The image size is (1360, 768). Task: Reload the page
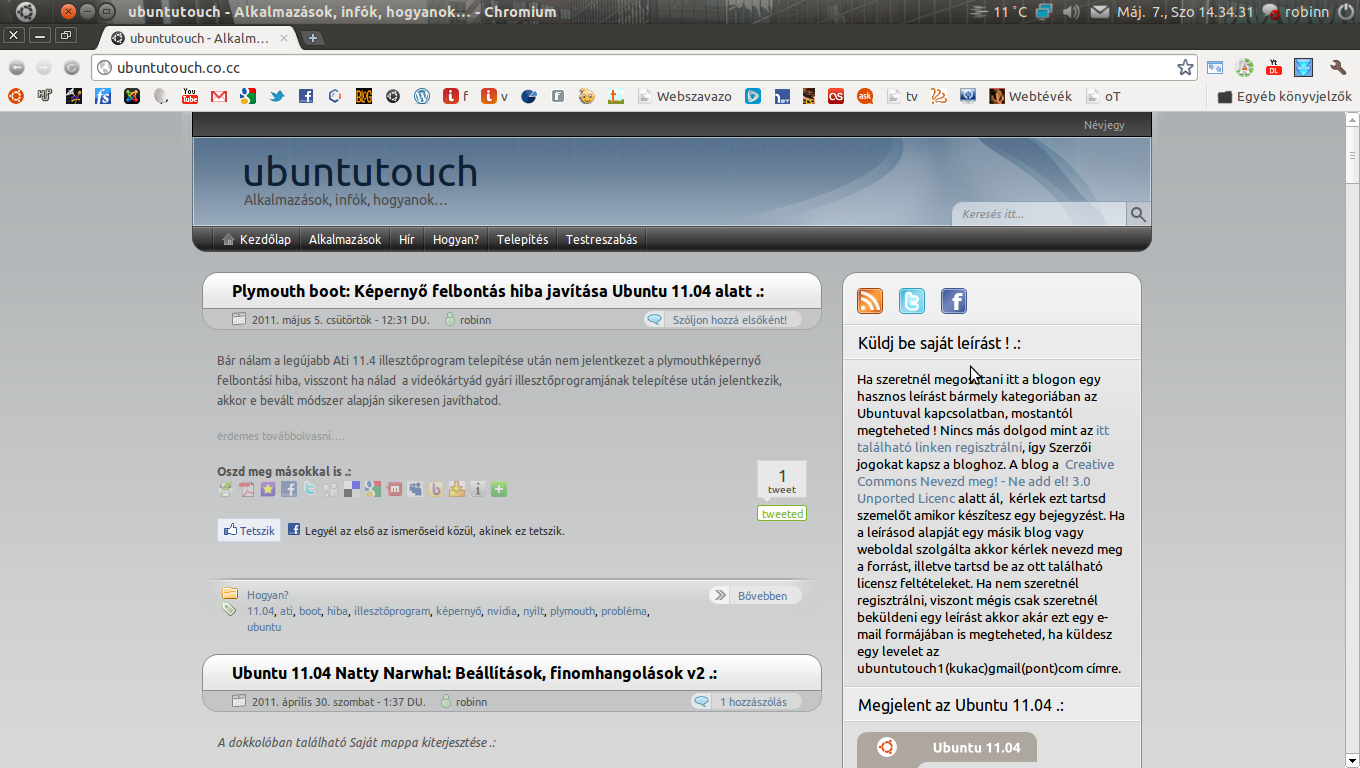coord(72,68)
